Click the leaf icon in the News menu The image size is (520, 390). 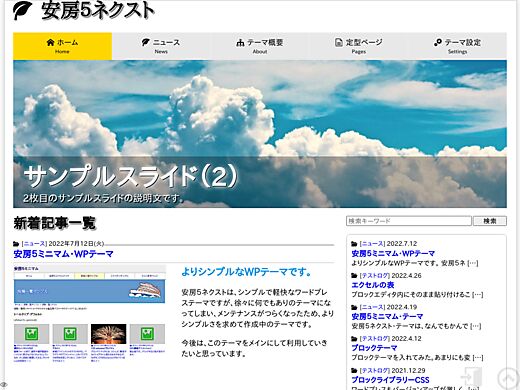(x=146, y=42)
